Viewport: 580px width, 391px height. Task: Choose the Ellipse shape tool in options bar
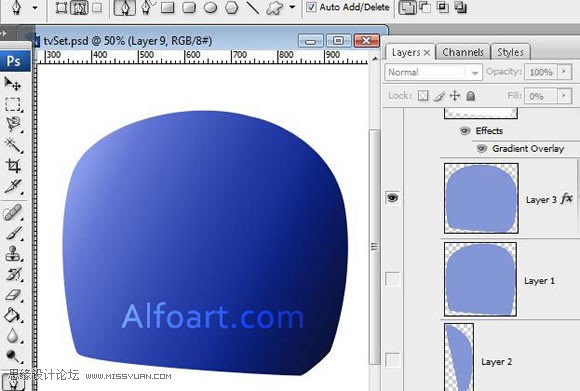click(210, 7)
